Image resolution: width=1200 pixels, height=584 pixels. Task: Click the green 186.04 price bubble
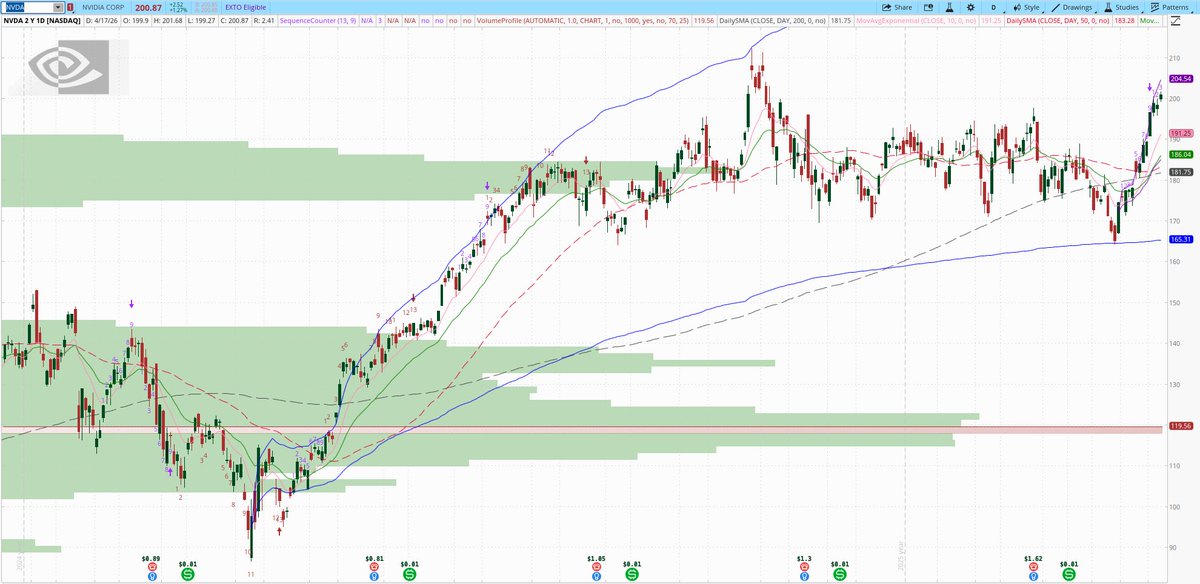click(x=1181, y=154)
